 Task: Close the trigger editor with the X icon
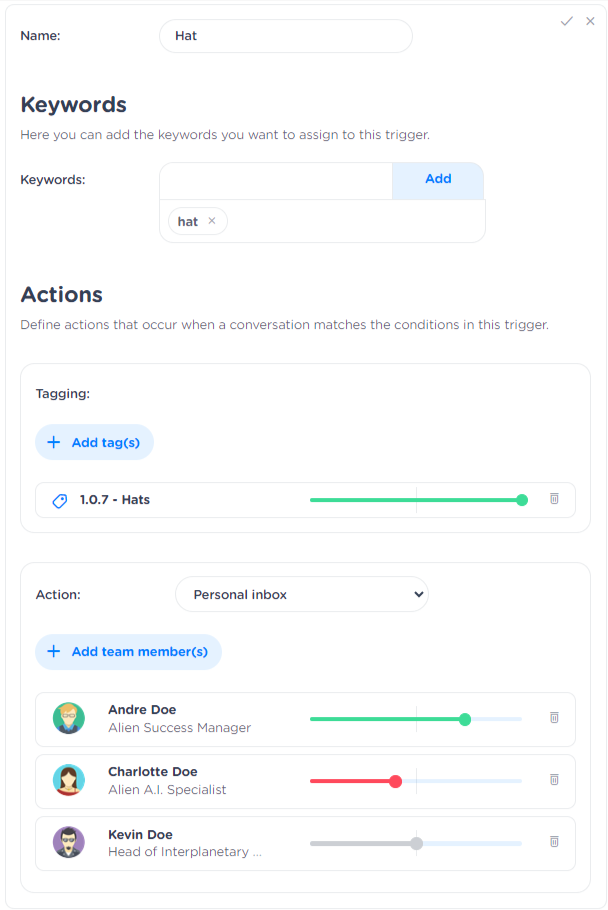point(590,21)
